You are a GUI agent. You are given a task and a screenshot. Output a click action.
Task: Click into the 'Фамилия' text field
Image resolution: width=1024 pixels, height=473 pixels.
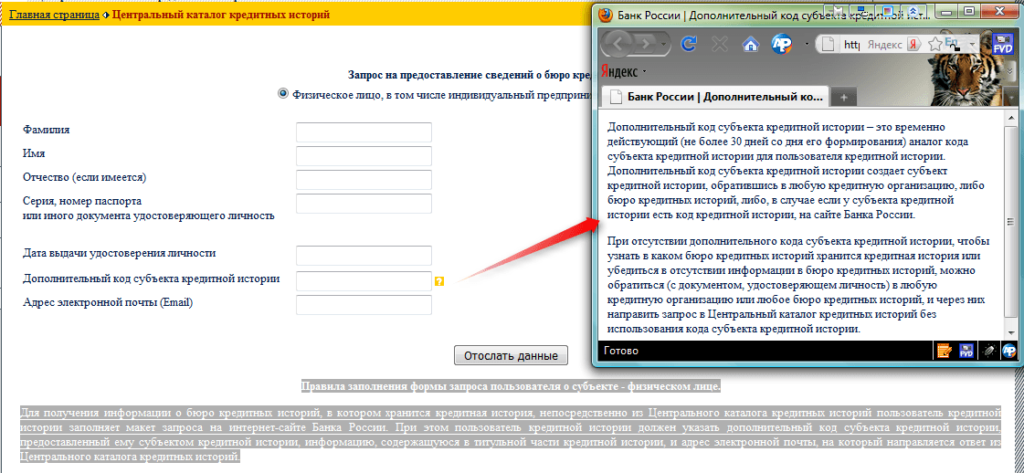[x=363, y=132]
